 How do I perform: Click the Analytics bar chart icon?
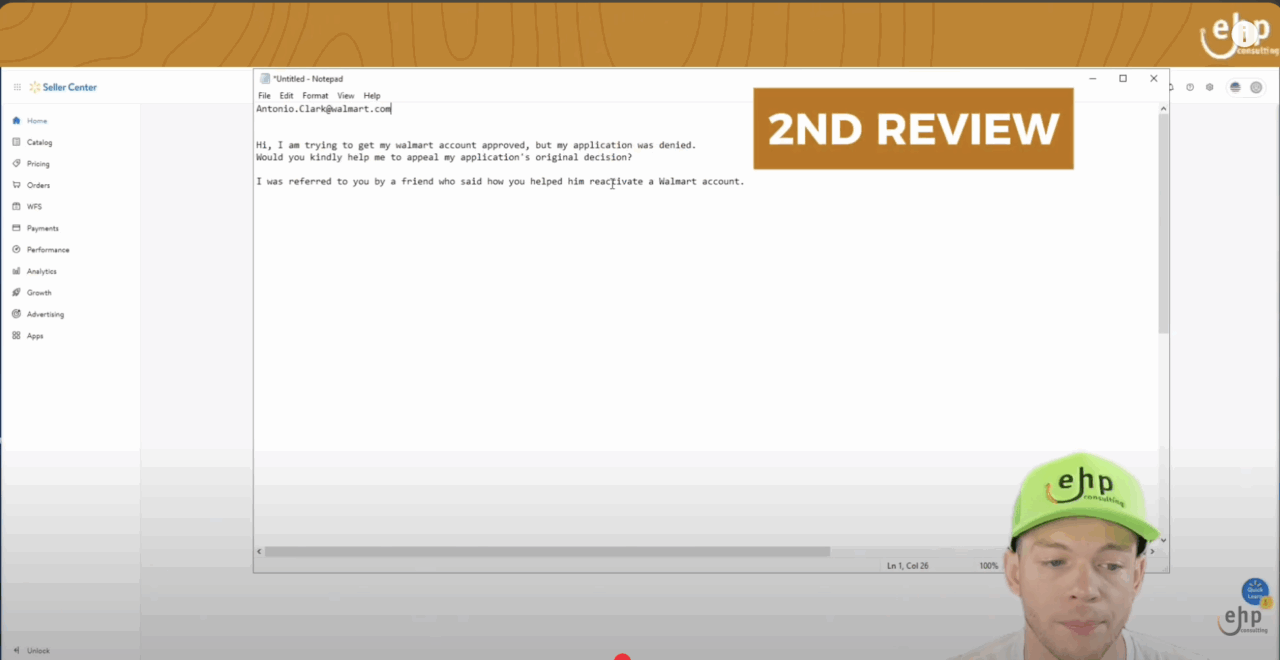(x=16, y=271)
